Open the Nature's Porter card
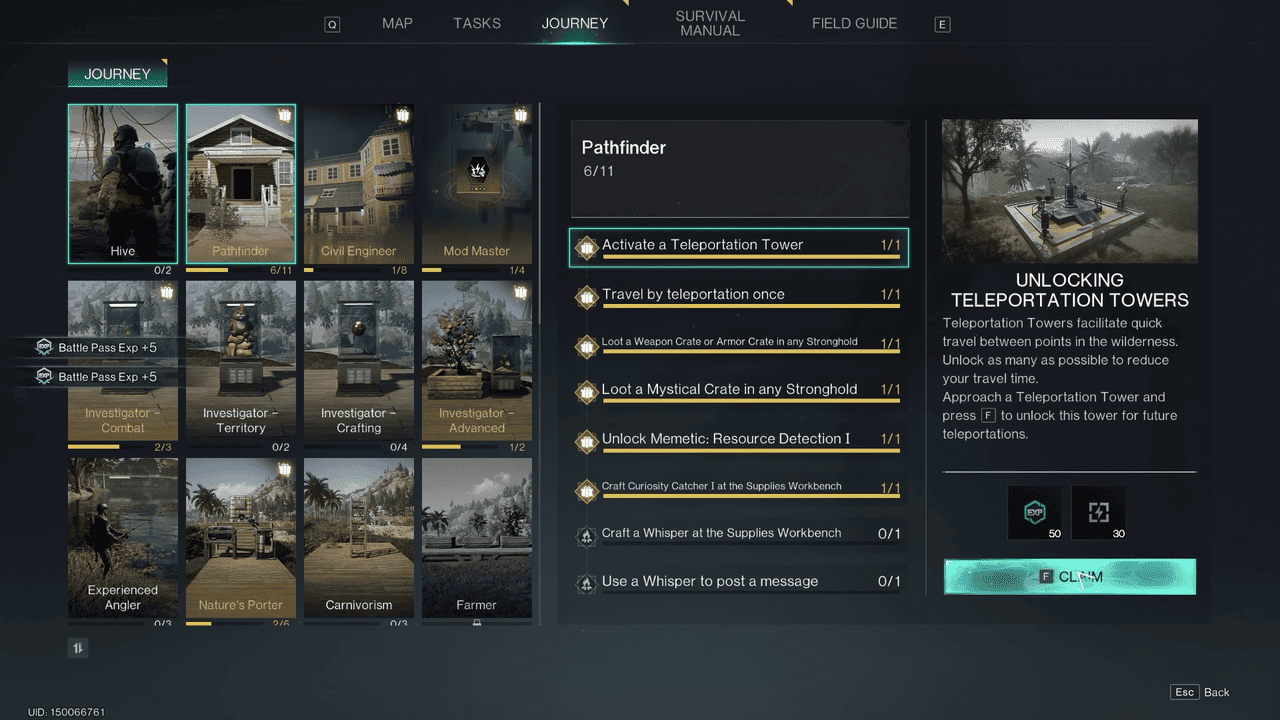 pyautogui.click(x=241, y=538)
